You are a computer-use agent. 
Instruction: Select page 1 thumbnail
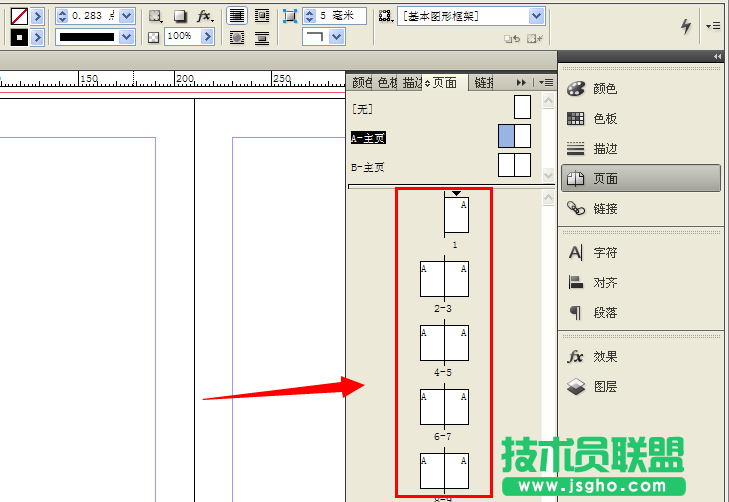(x=457, y=215)
